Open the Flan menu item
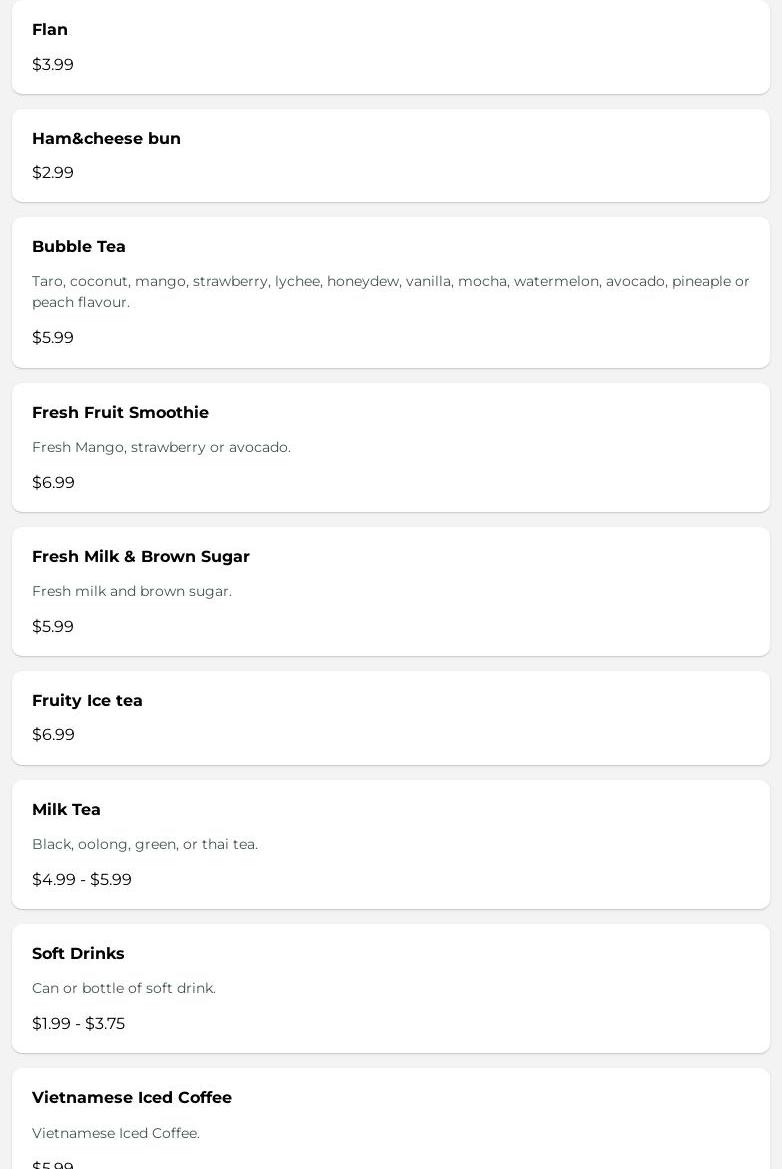 tap(50, 30)
